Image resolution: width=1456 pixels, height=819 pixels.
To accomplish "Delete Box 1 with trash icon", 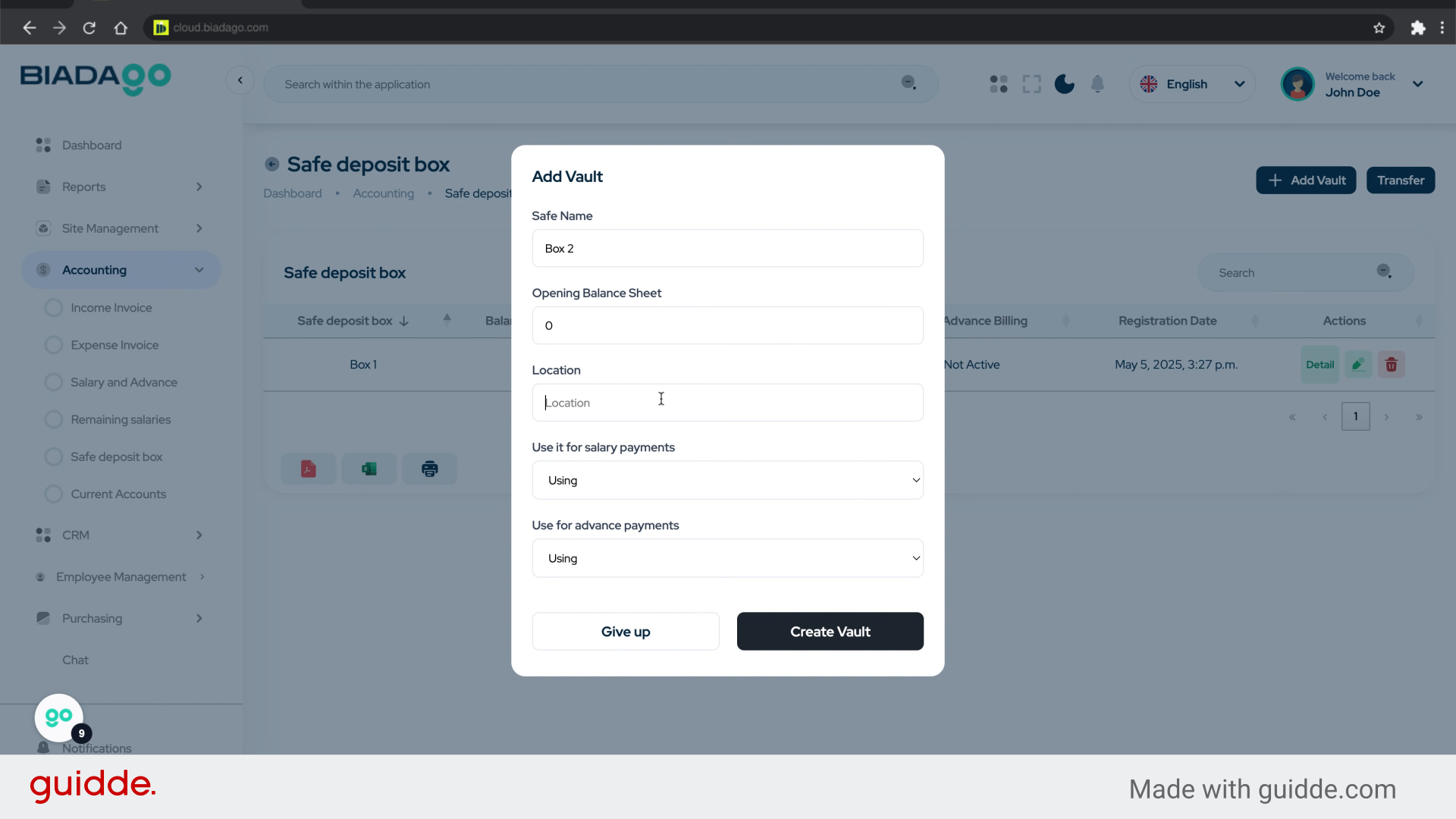I will (x=1391, y=365).
